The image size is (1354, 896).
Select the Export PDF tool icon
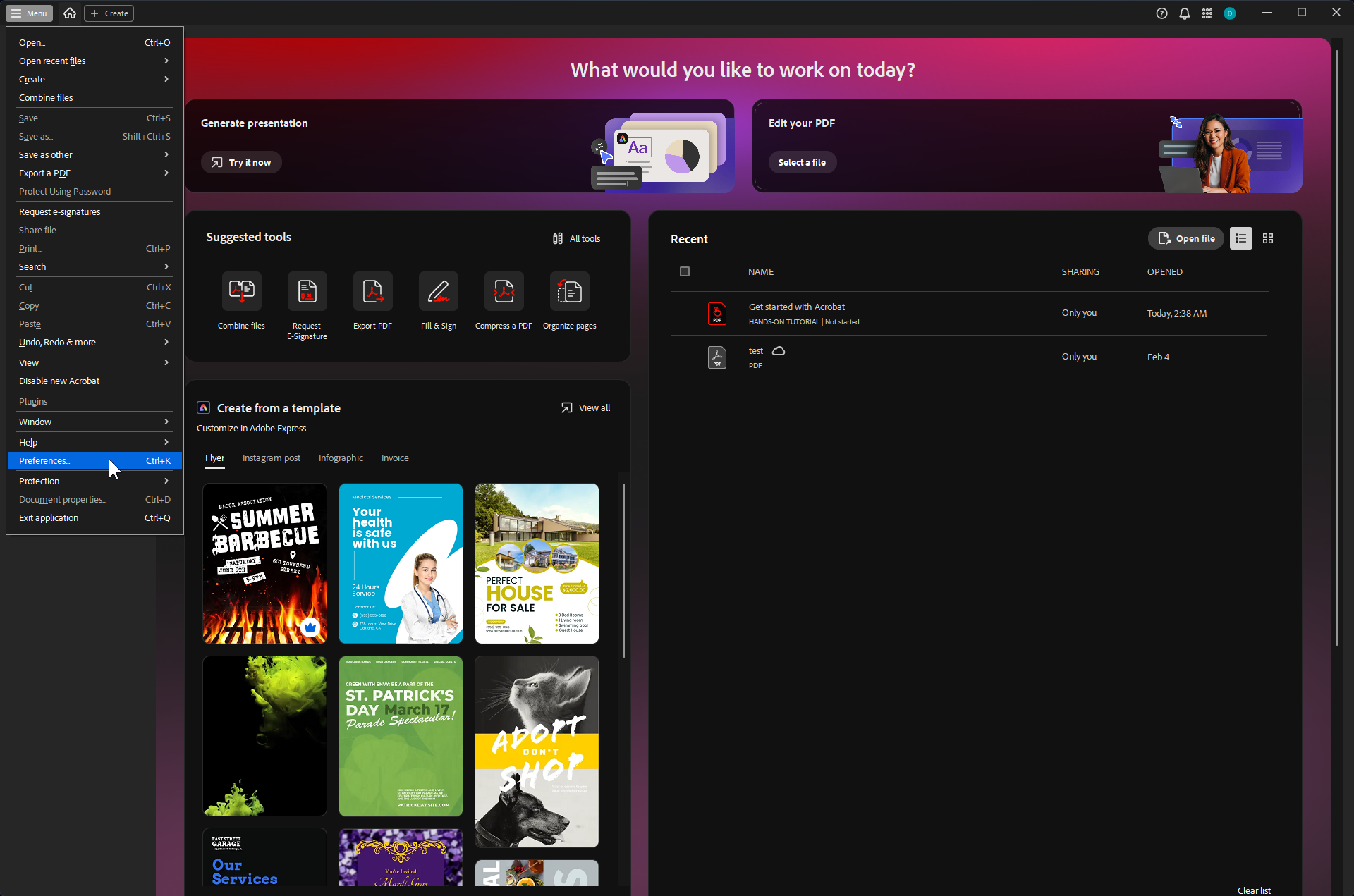coord(372,291)
